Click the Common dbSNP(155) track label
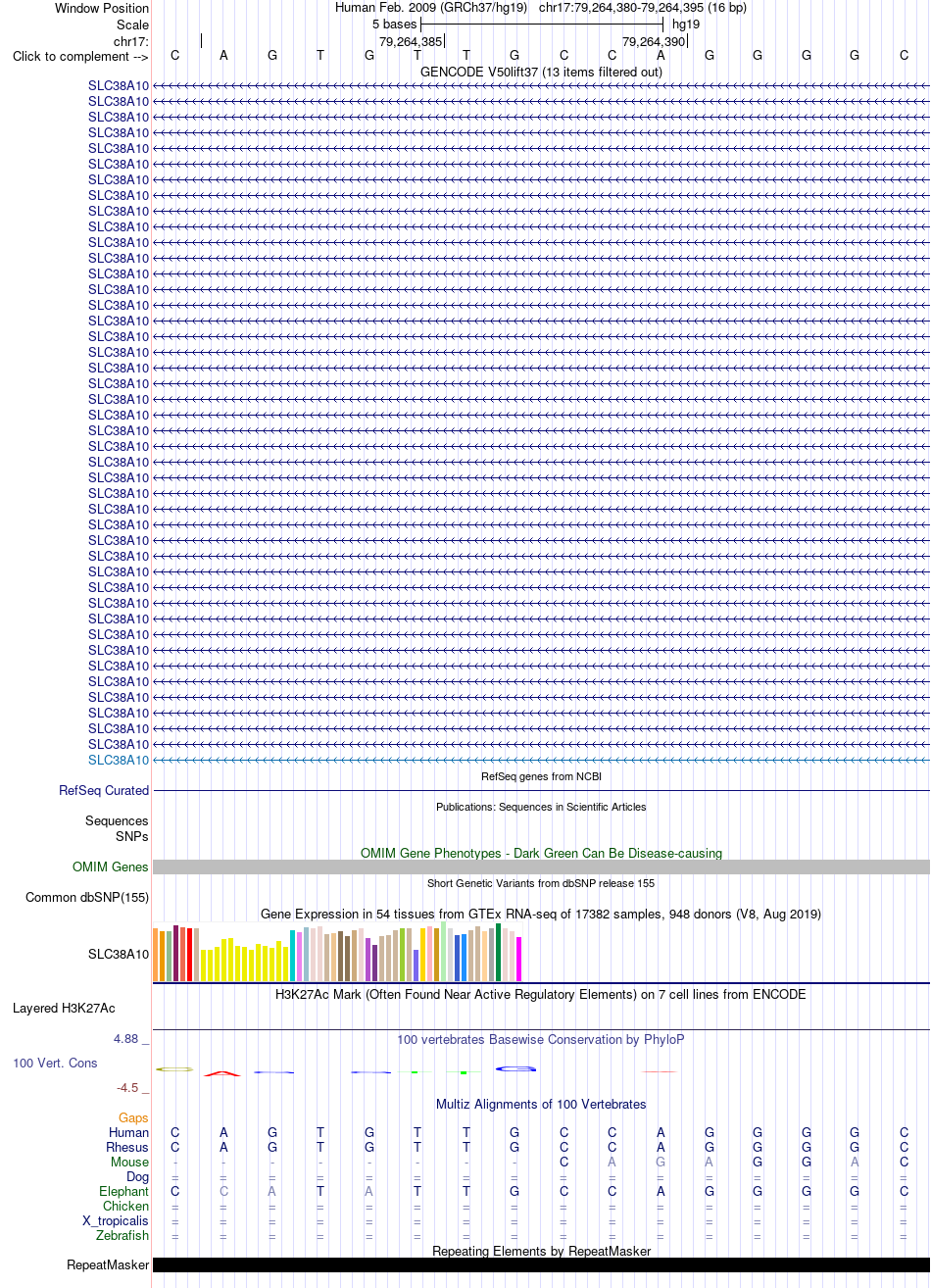This screenshot has width=931, height=1288. tap(87, 898)
